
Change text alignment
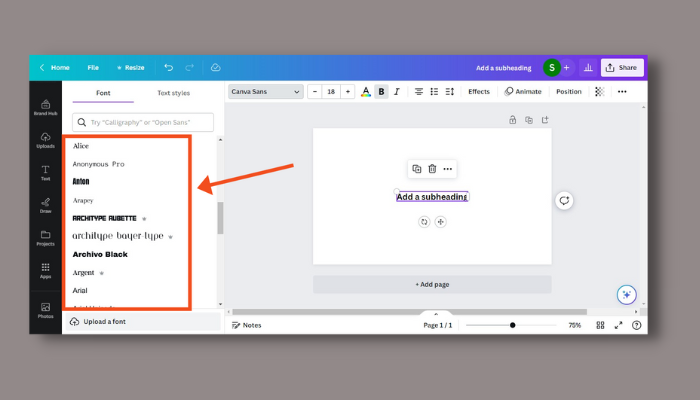click(x=418, y=92)
